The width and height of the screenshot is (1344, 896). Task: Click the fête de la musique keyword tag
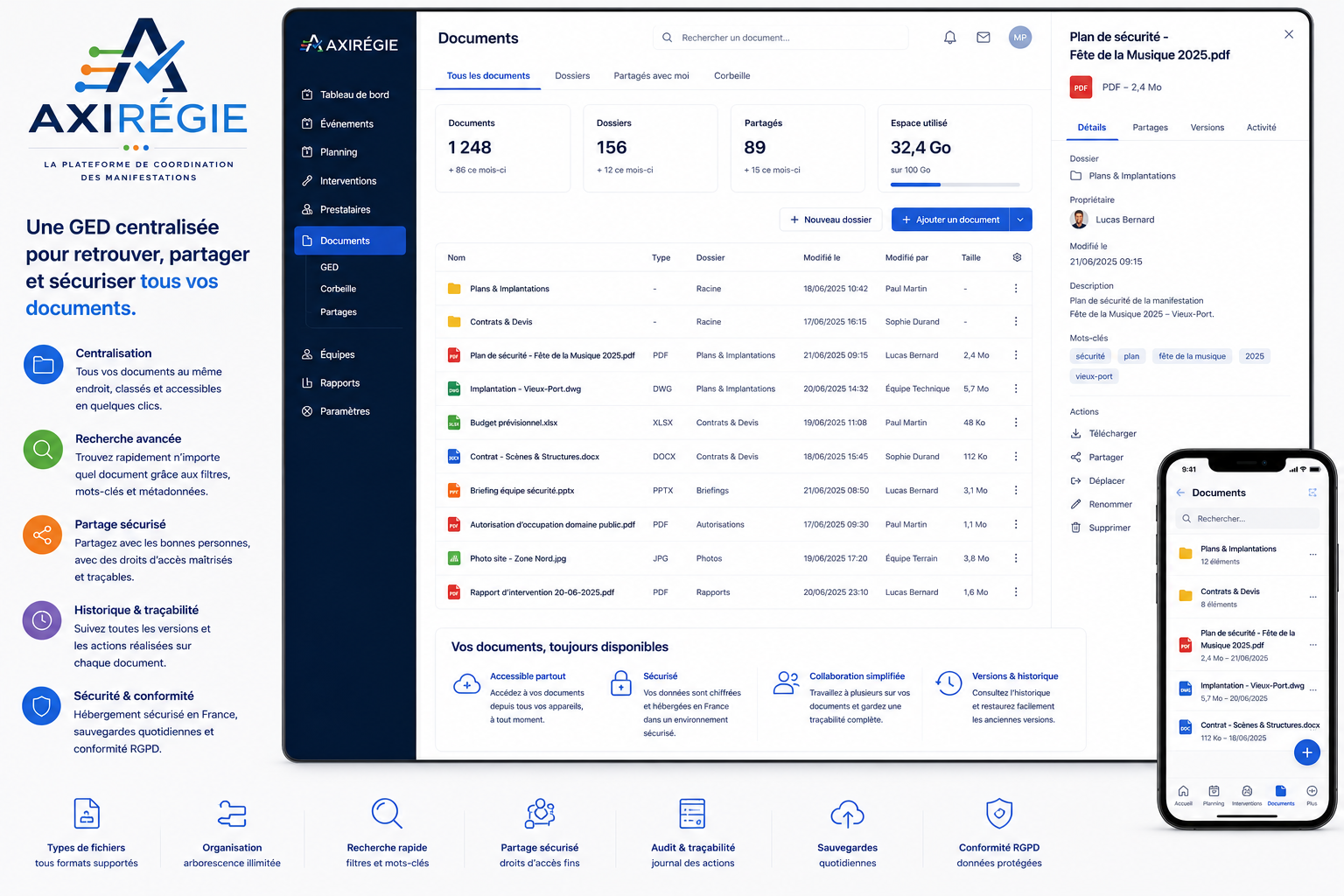tap(1192, 356)
